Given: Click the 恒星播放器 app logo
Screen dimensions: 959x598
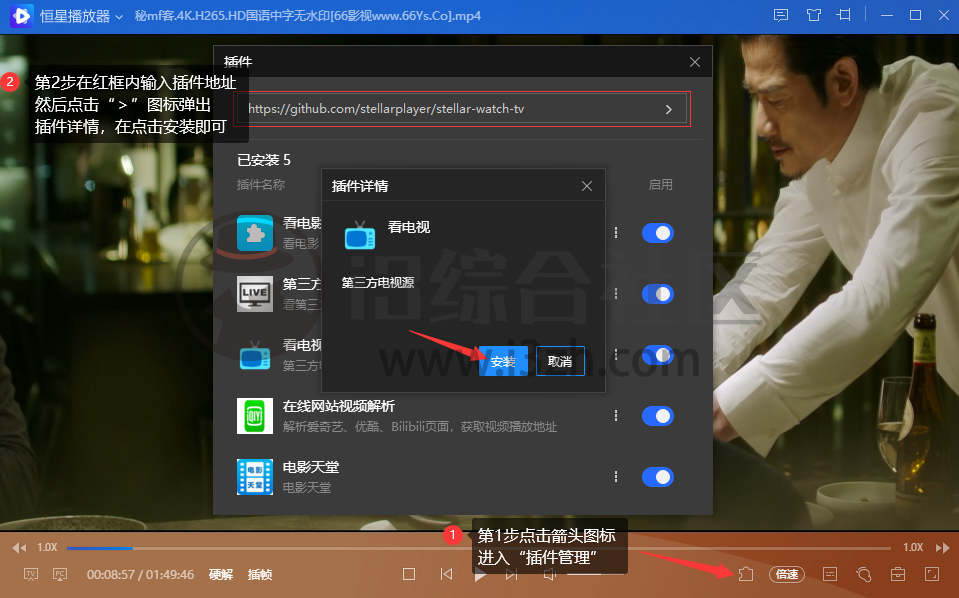Looking at the screenshot, I should coord(21,16).
